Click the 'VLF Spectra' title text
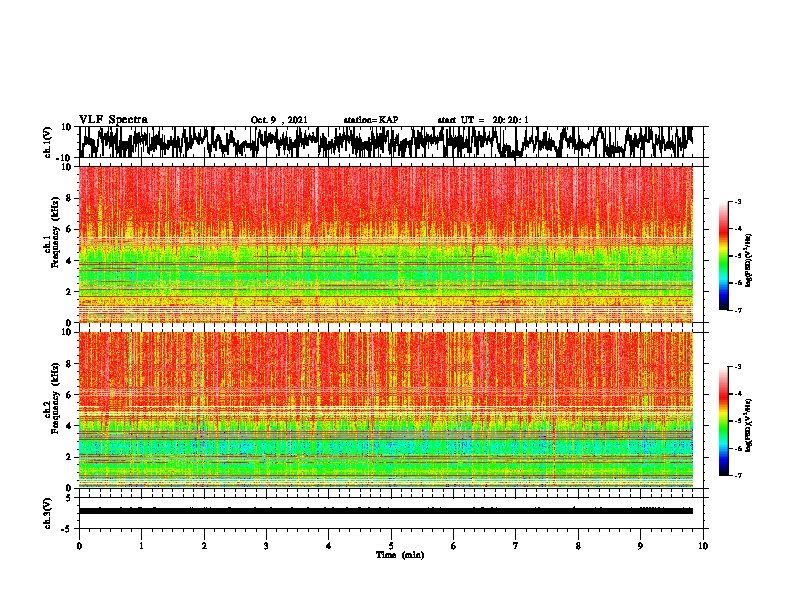 tap(113, 119)
